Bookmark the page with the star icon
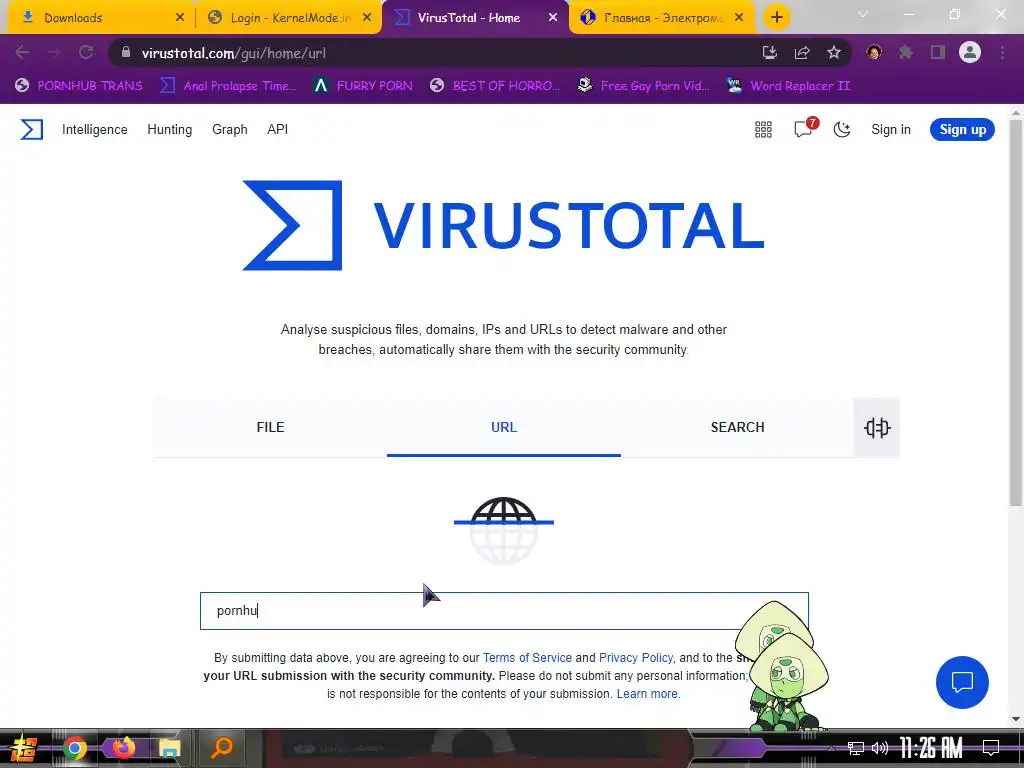 point(834,53)
